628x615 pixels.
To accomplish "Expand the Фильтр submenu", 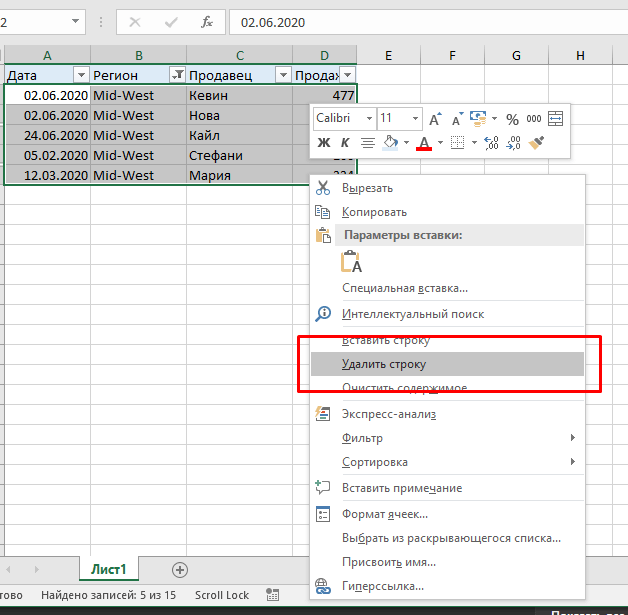I will click(448, 438).
